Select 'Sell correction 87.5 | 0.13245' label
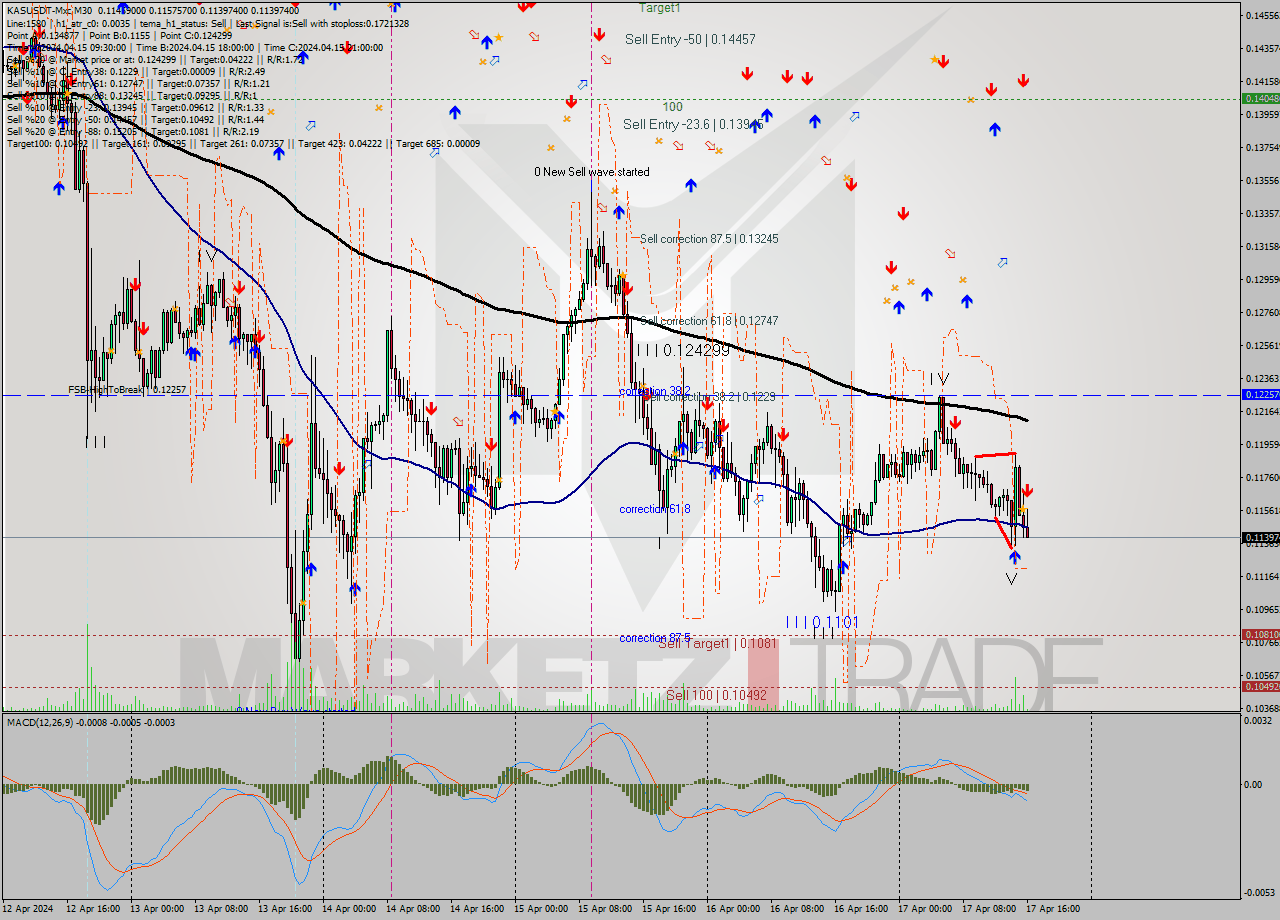1280x920 pixels. (709, 239)
